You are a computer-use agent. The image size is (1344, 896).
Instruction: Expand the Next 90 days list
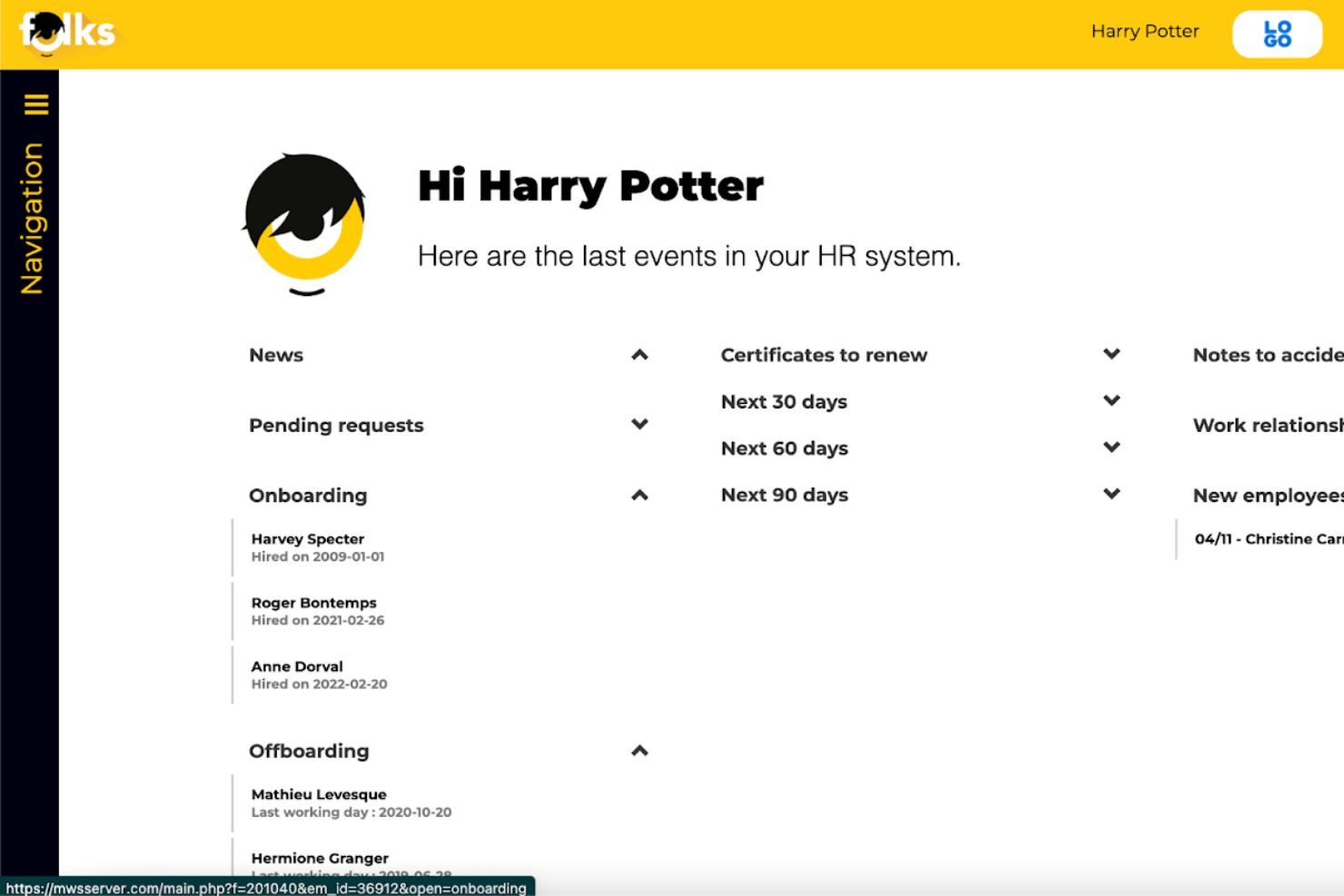point(1111,493)
